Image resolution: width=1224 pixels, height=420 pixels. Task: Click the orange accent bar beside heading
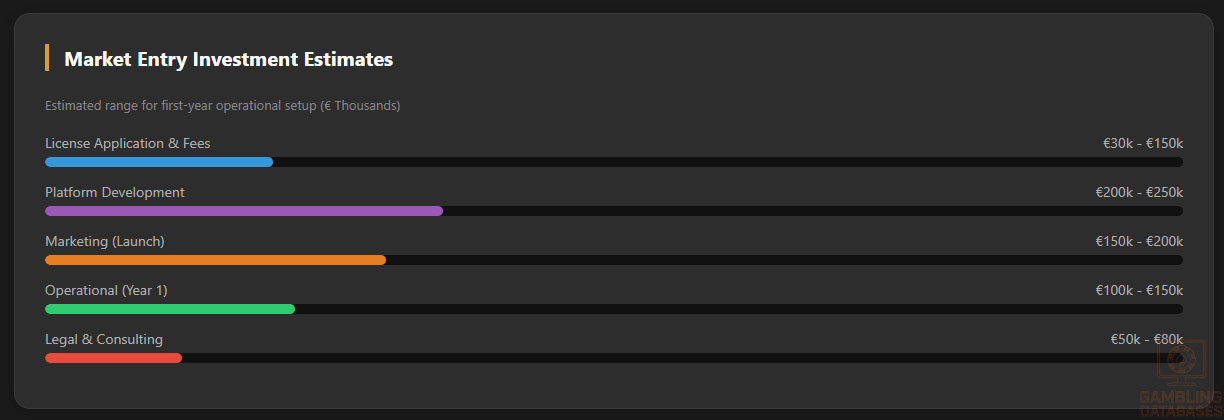point(47,58)
